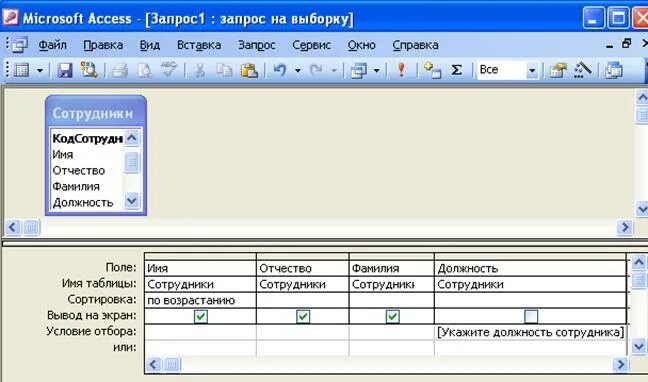Image resolution: width=648 pixels, height=382 pixels.
Task: Open the Undo history dropdown arrow
Action: 297,70
